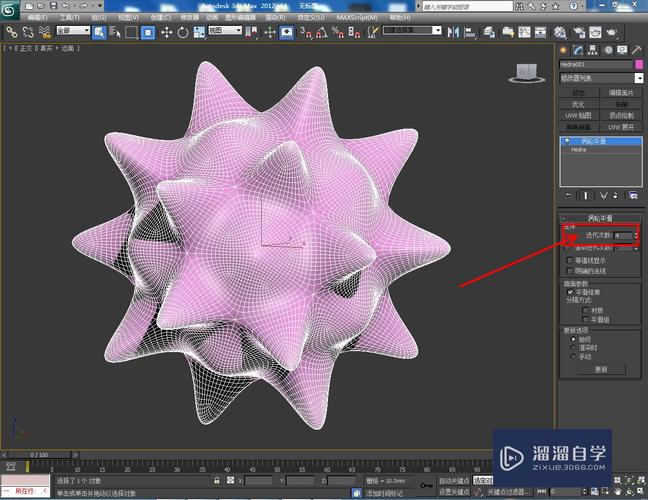Select 手动 update radio option

click(x=573, y=356)
